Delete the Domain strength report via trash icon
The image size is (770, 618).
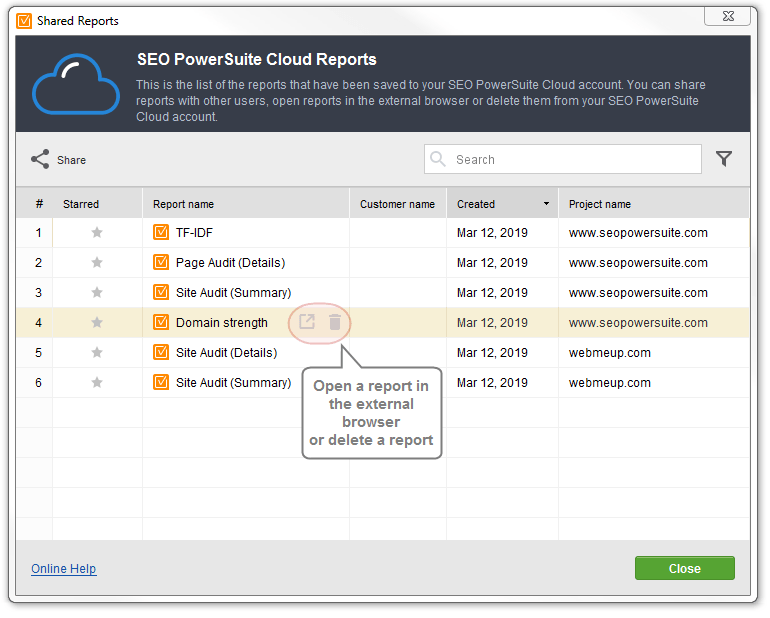[336, 324]
